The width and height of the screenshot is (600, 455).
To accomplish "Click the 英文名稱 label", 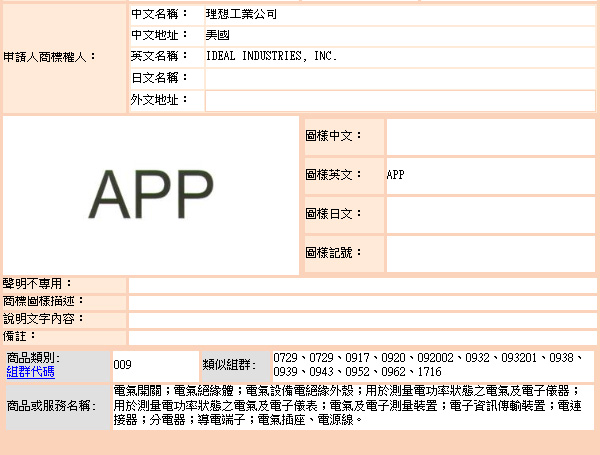I will click(x=159, y=56).
